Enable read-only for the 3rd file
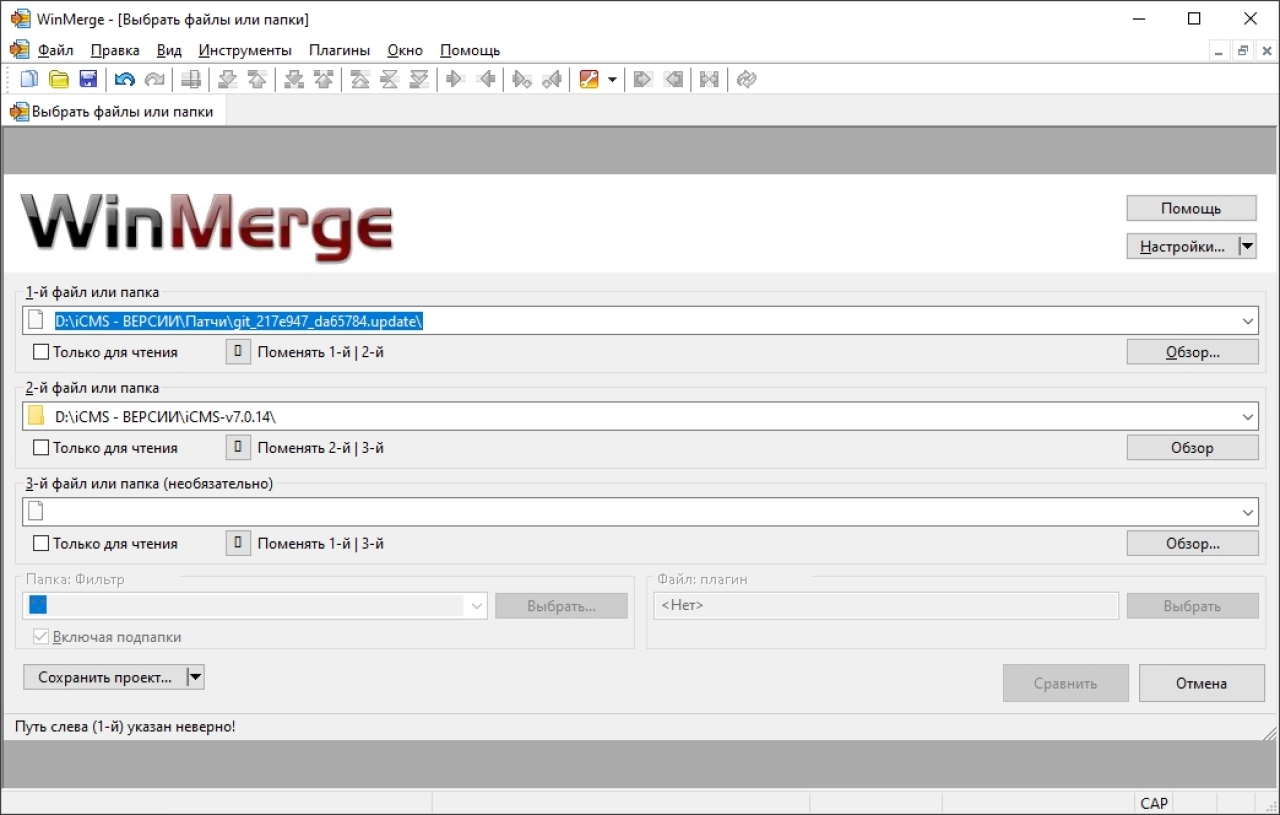1280x815 pixels. point(41,544)
